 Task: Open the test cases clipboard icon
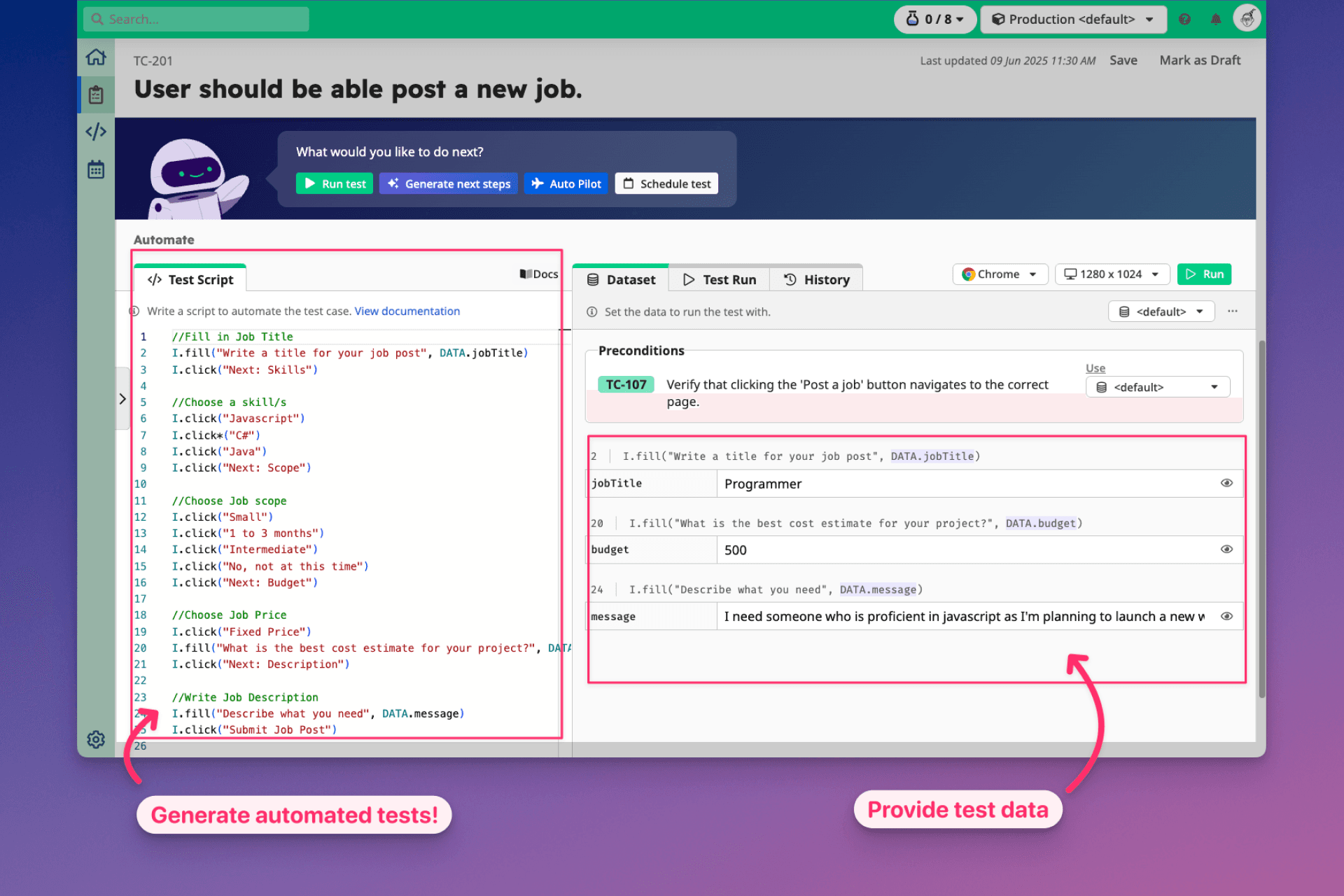(96, 94)
